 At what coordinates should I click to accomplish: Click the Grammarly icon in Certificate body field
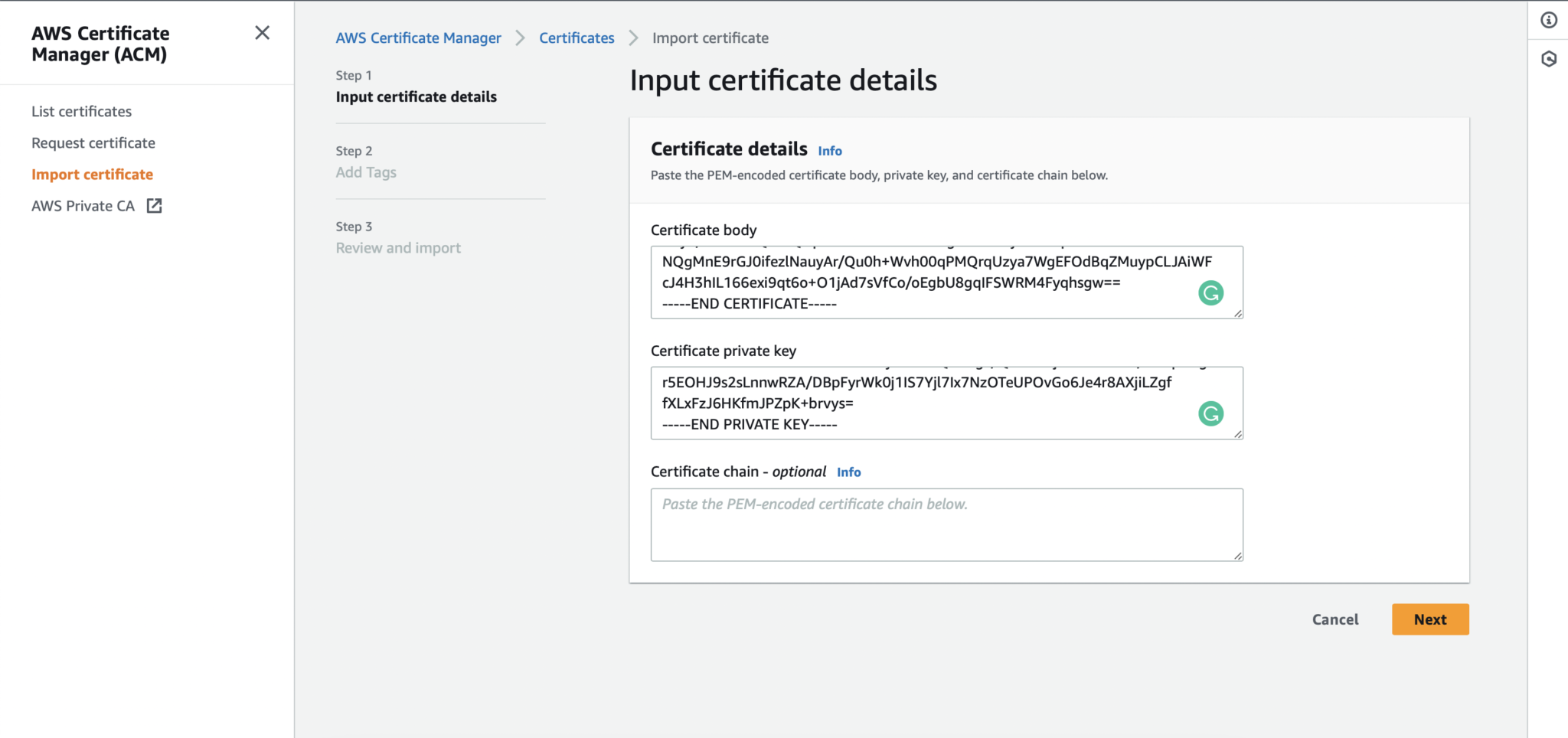click(1210, 293)
